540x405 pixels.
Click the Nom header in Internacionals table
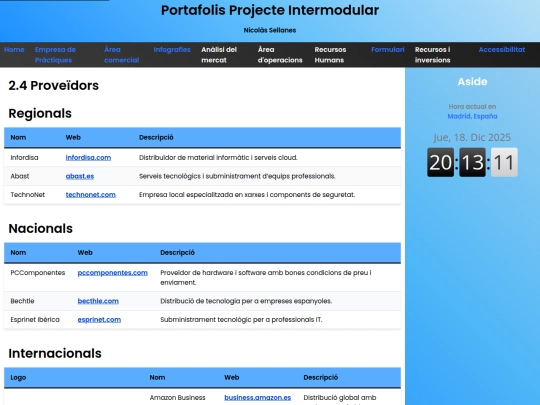(157, 377)
